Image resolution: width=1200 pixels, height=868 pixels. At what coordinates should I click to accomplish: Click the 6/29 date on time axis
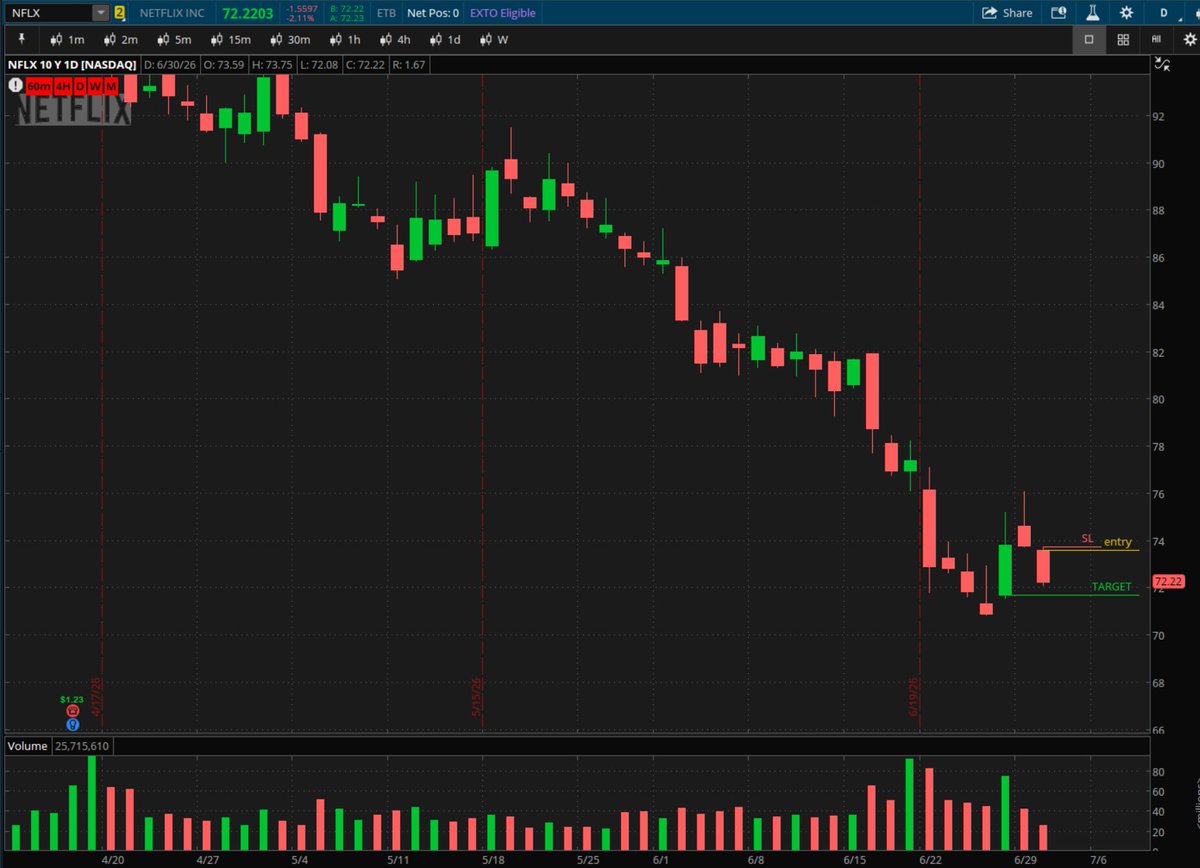(x=1025, y=859)
